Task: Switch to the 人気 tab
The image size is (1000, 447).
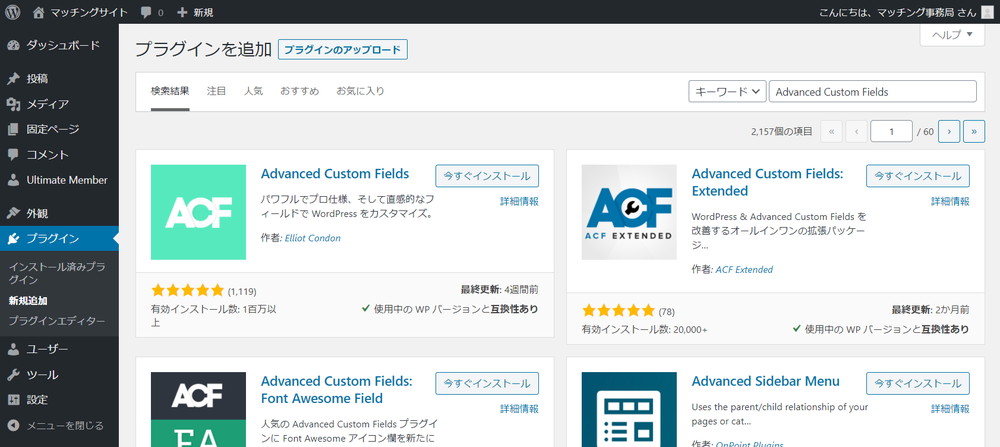Action: (x=253, y=91)
